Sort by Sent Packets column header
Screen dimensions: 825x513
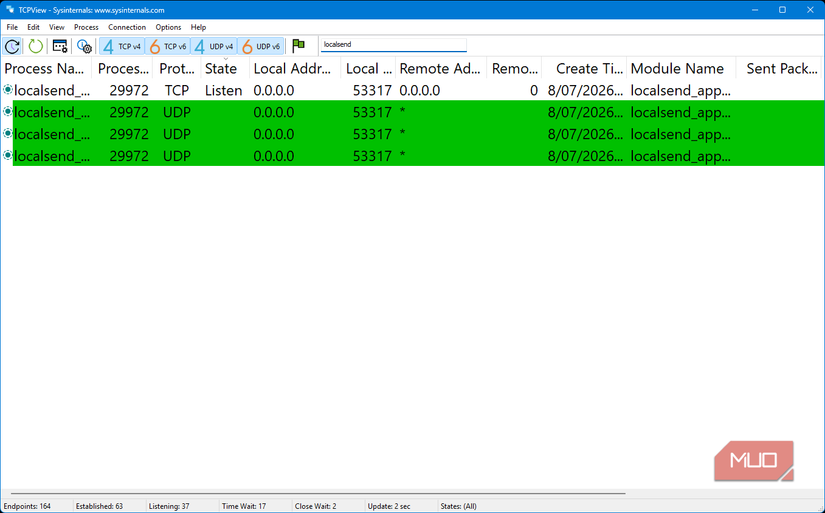[779, 68]
